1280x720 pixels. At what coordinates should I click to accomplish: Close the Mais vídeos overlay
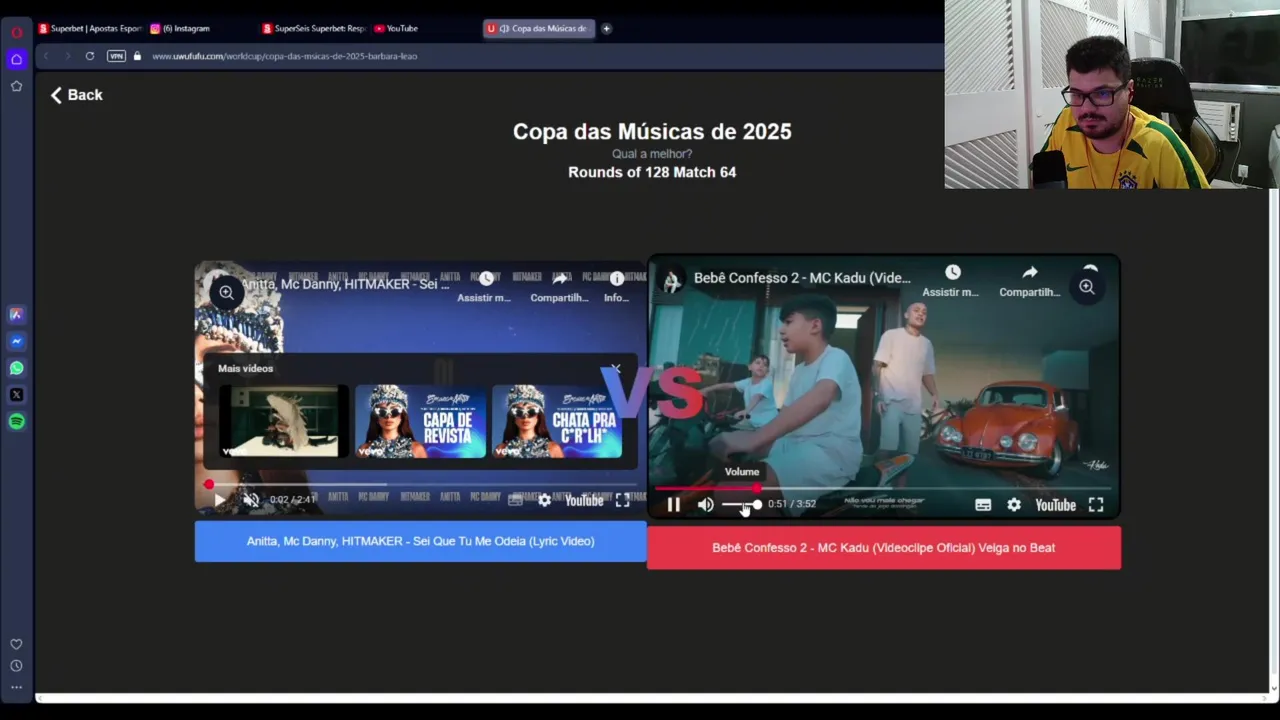pos(616,369)
